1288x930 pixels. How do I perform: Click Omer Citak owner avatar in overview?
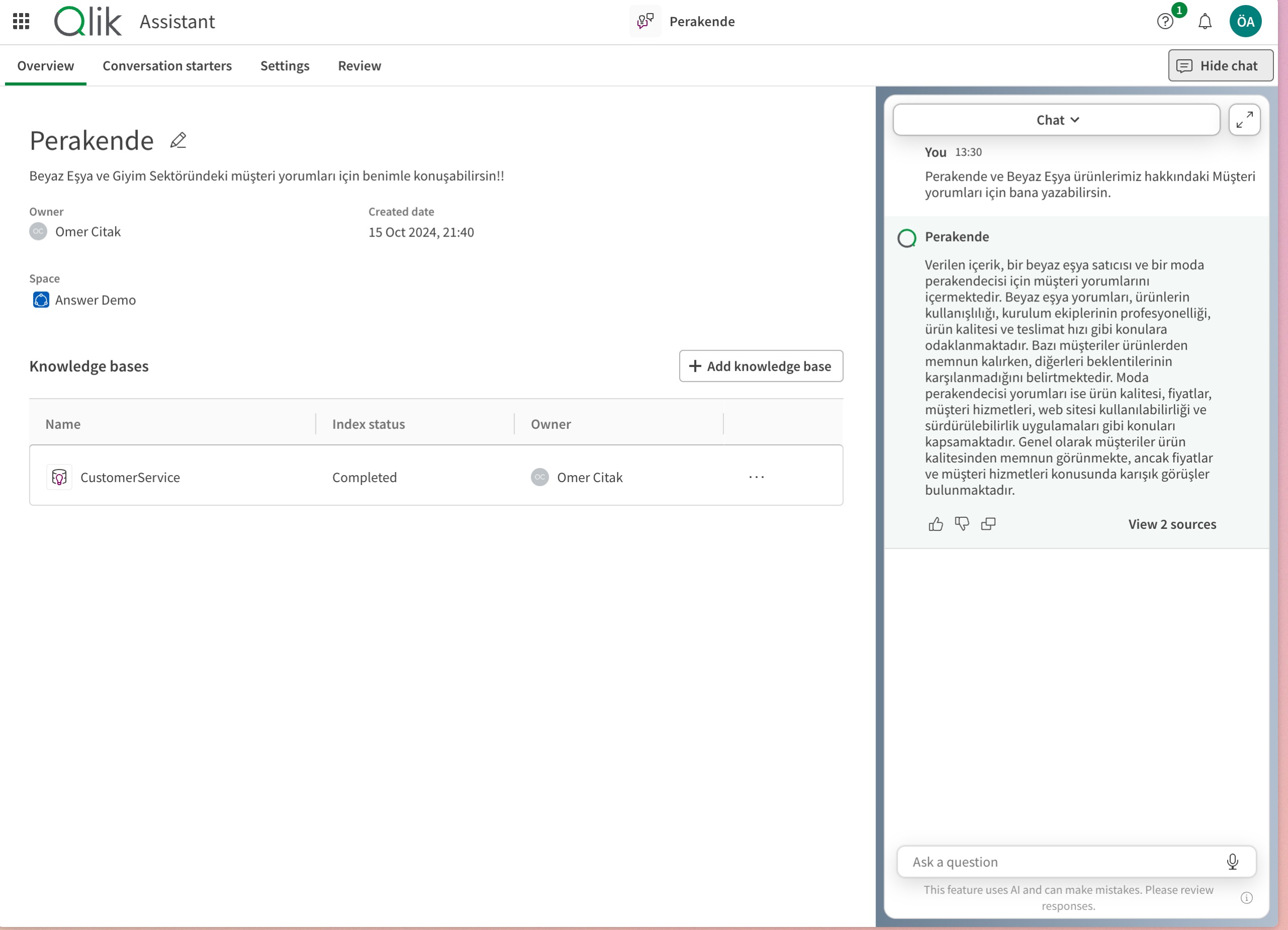click(x=38, y=231)
